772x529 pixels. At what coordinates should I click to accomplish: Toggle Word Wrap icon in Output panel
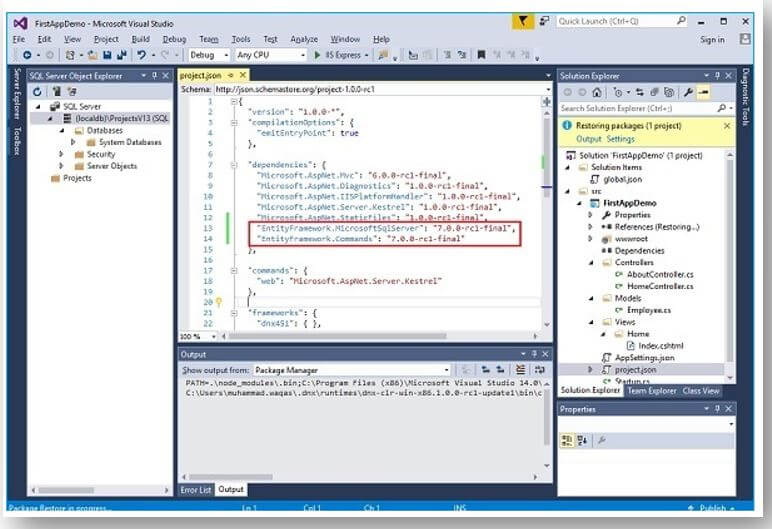[x=540, y=369]
